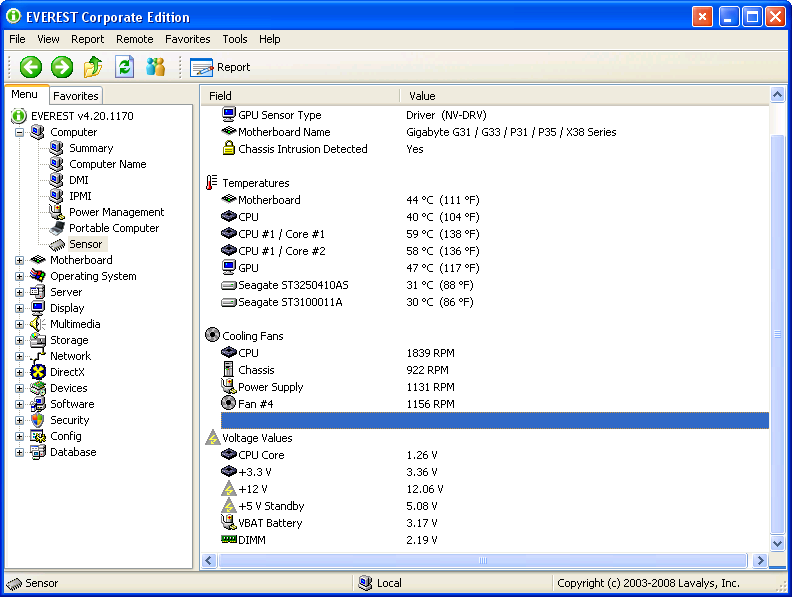The image size is (792, 597).
Task: Click the Portable Computer laptop icon
Action: 57,228
